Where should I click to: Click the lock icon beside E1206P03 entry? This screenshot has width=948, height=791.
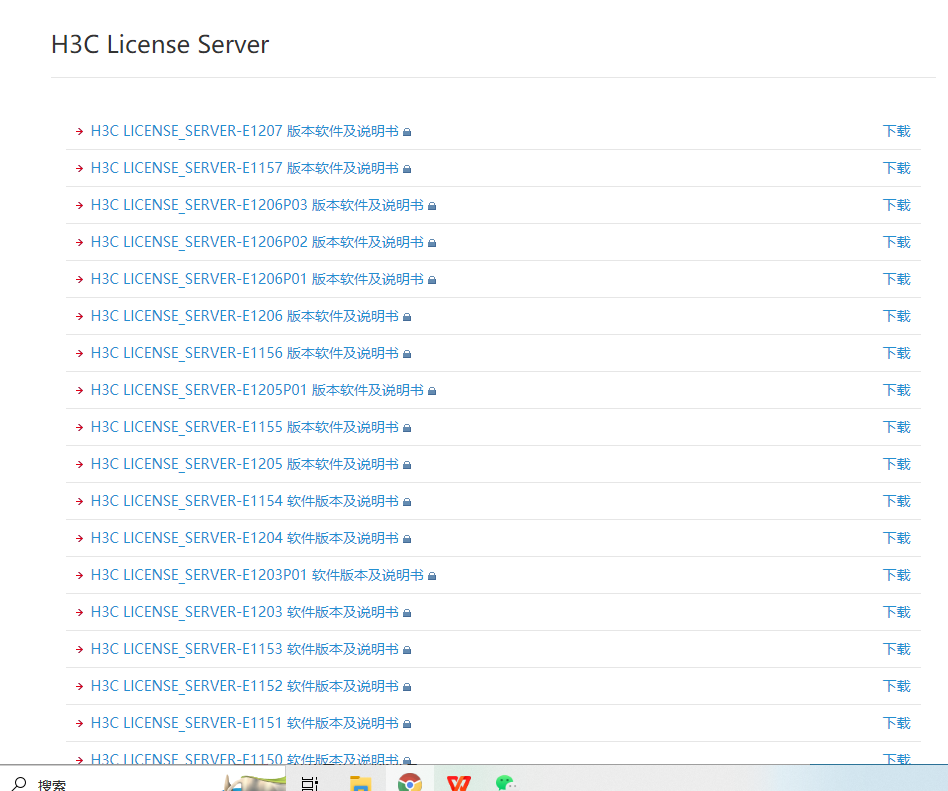coord(432,206)
